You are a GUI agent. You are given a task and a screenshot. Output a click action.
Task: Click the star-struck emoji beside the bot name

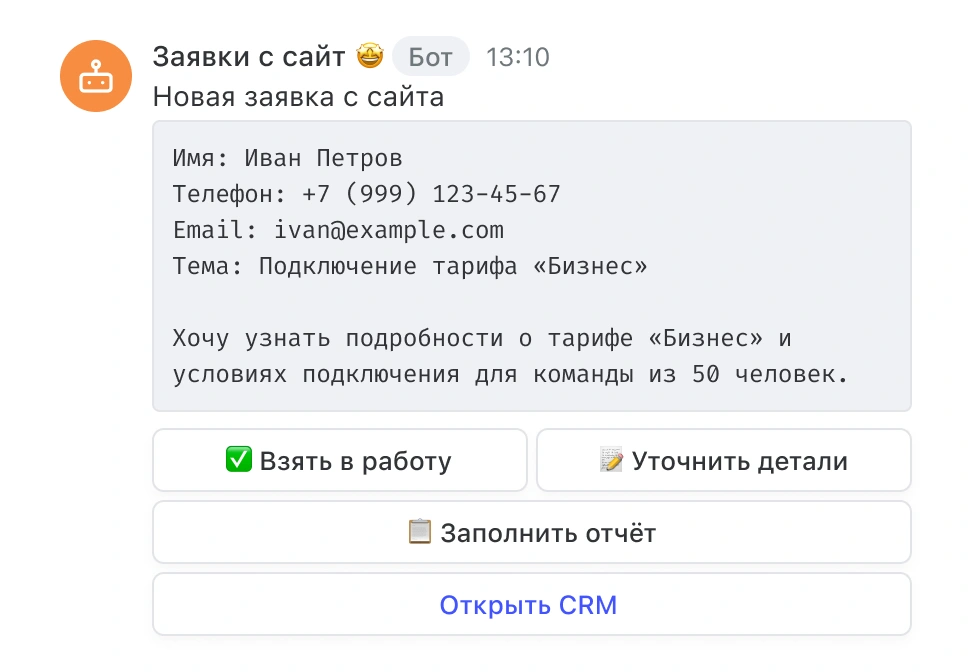pos(370,57)
